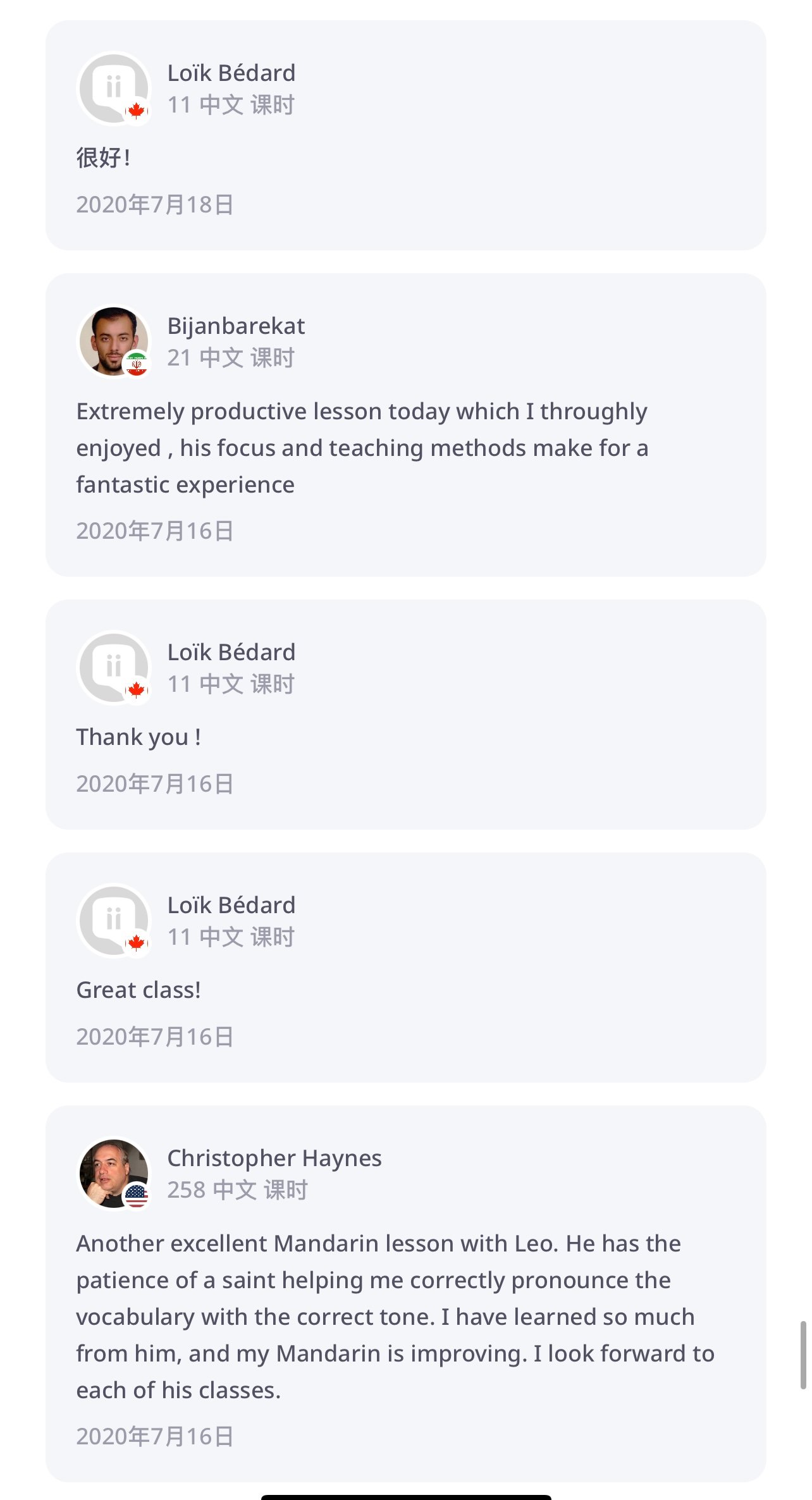
Task: Open the Bijanbarekat username link
Action: tap(236, 326)
